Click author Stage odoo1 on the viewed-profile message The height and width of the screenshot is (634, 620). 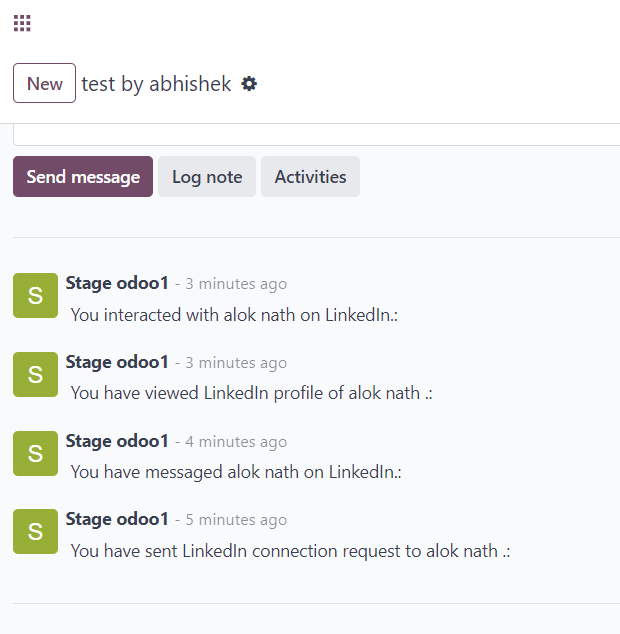117,362
